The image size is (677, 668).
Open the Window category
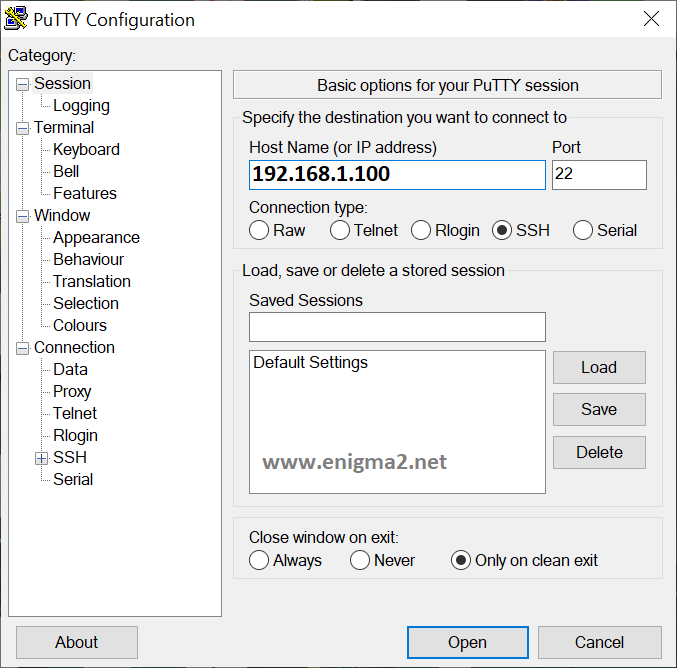(62, 215)
